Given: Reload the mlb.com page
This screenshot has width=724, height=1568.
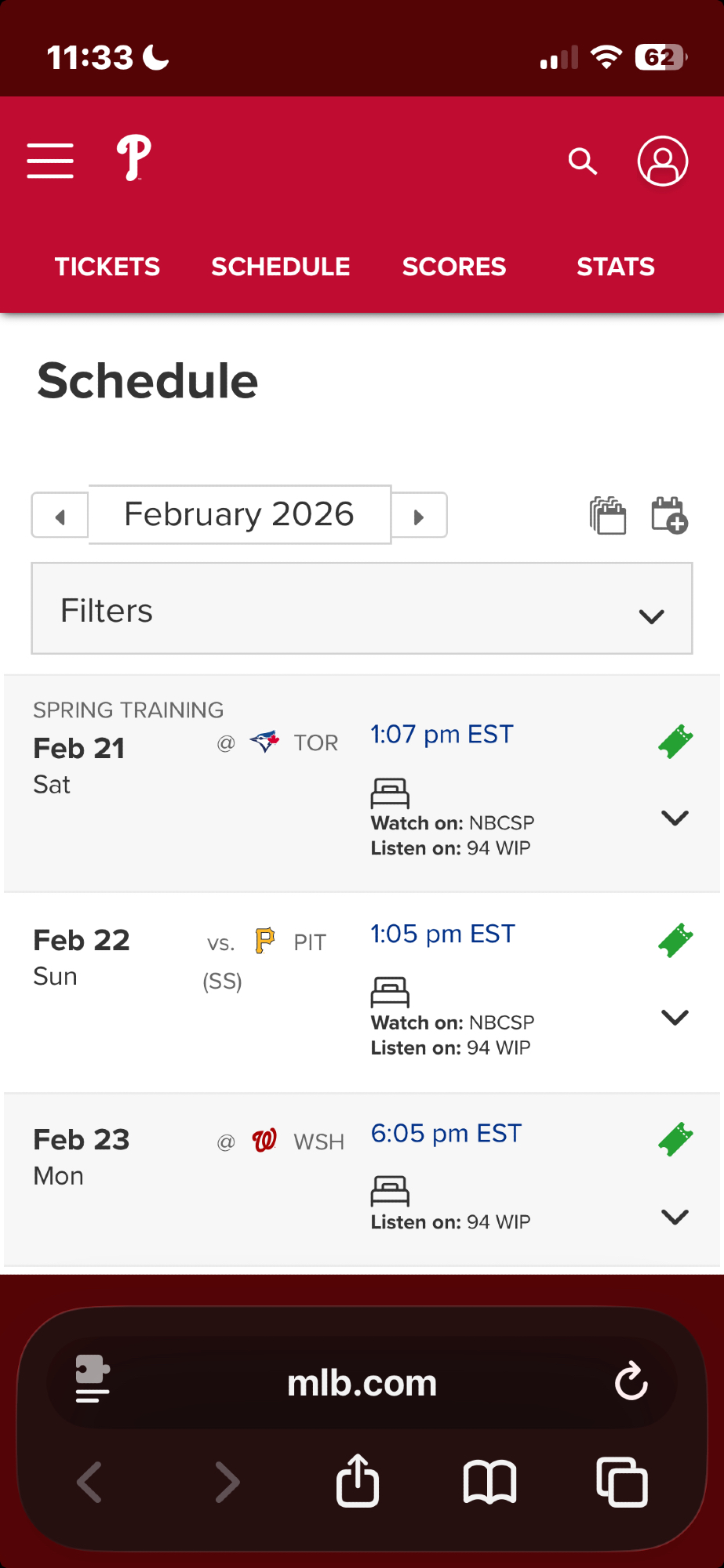Looking at the screenshot, I should click(x=631, y=1381).
